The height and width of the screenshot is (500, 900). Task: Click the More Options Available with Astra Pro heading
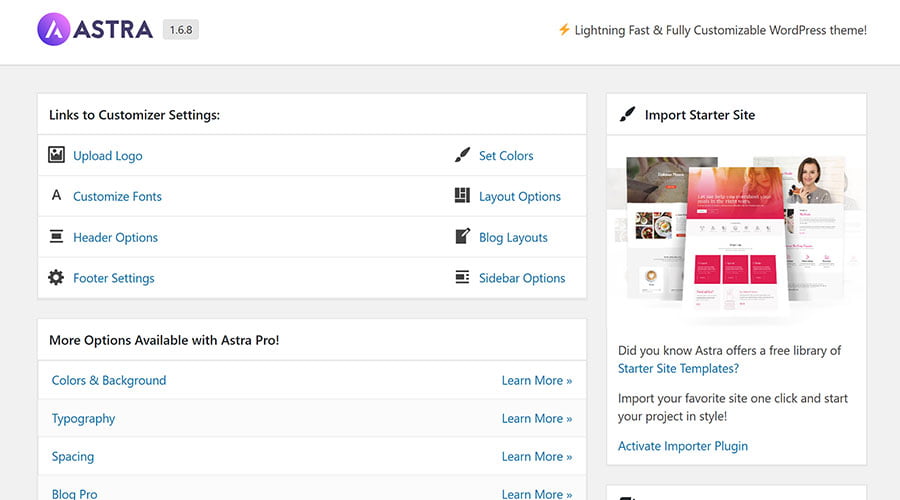(x=164, y=340)
